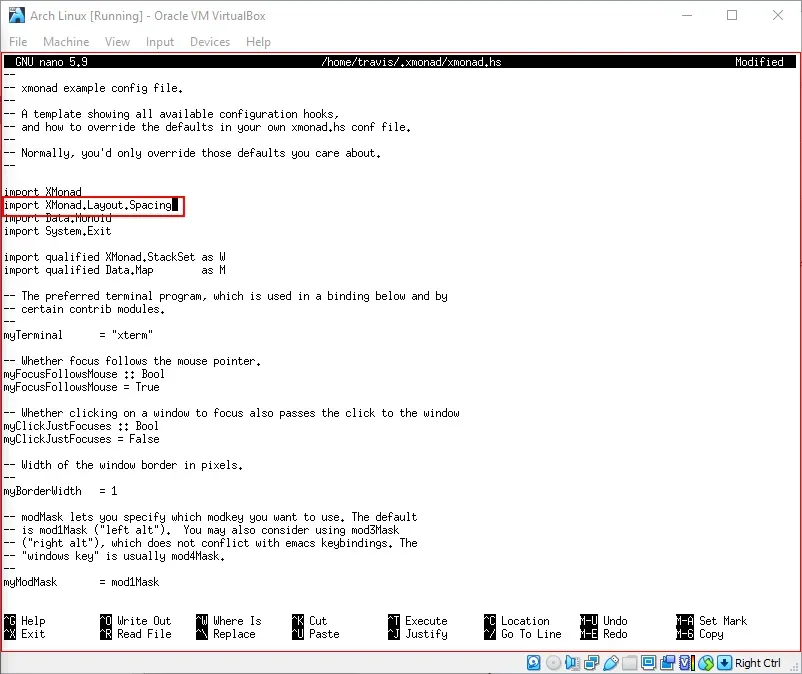
Task: Click the optical drive status icon
Action: [x=553, y=662]
